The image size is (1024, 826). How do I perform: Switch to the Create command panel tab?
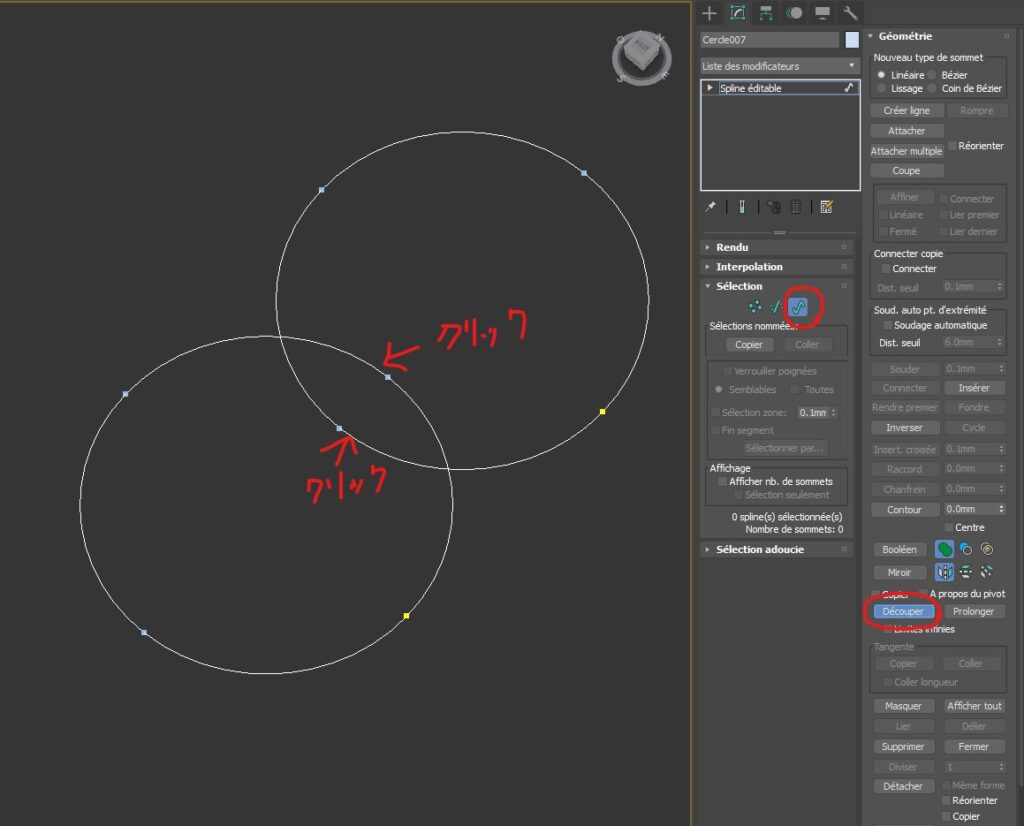click(x=709, y=13)
